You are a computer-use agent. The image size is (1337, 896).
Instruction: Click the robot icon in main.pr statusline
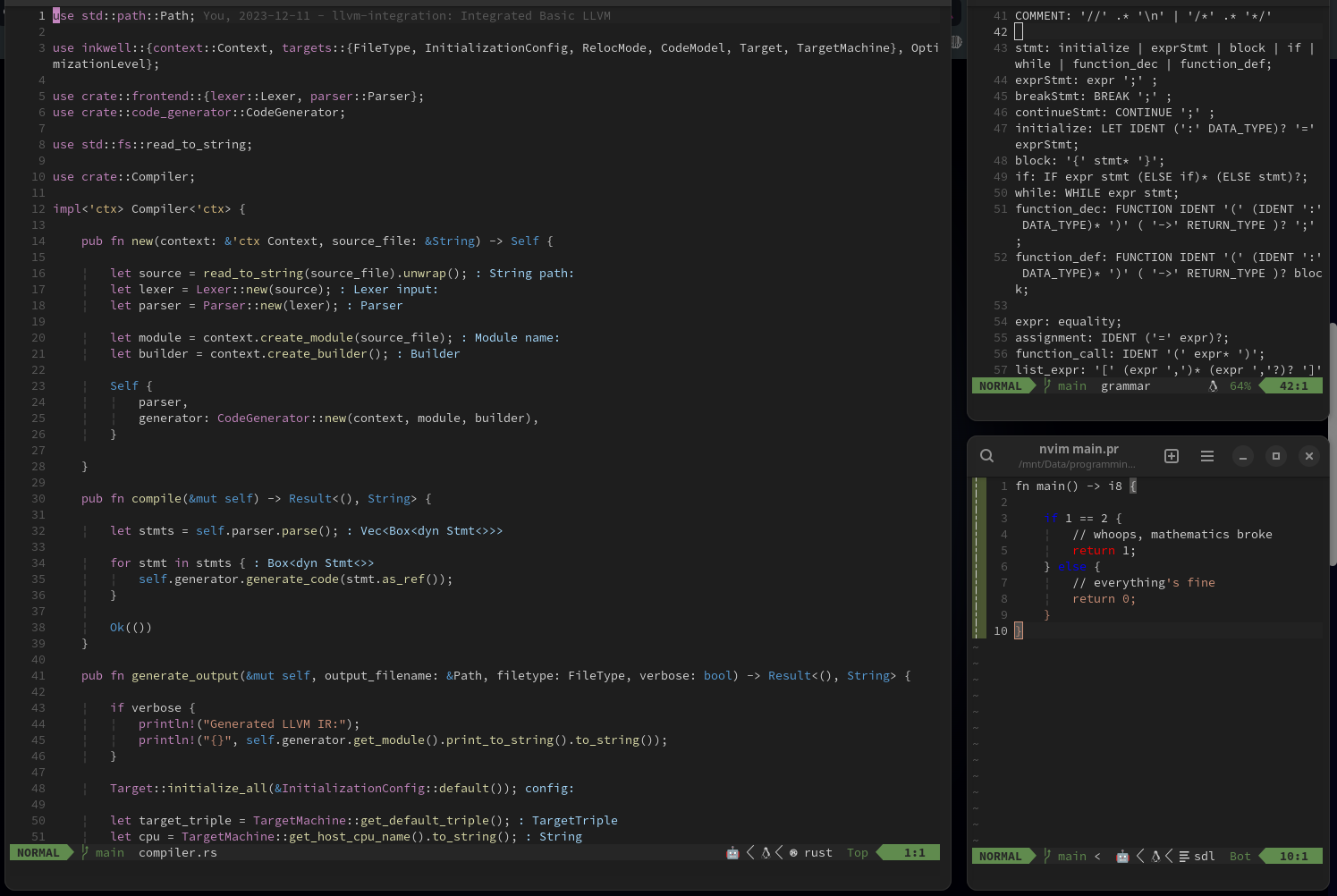[x=1122, y=857]
